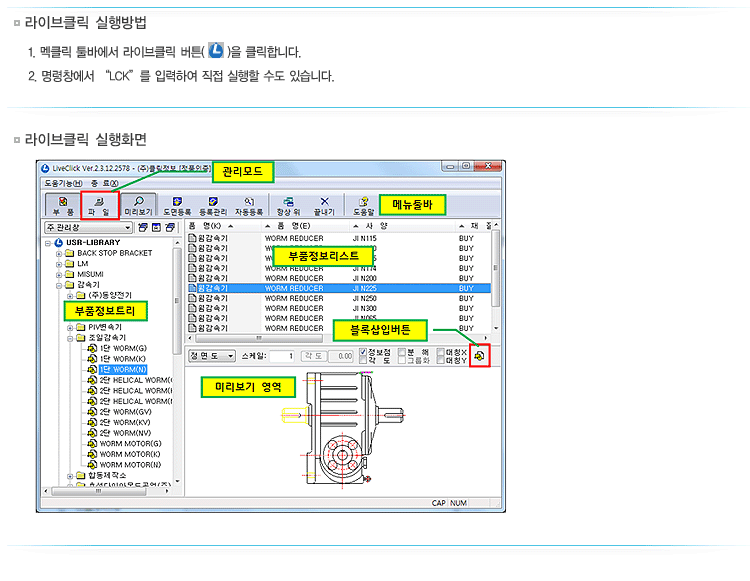Check the 그룹화 checkbox
This screenshot has height=581, width=750.
tap(402, 360)
